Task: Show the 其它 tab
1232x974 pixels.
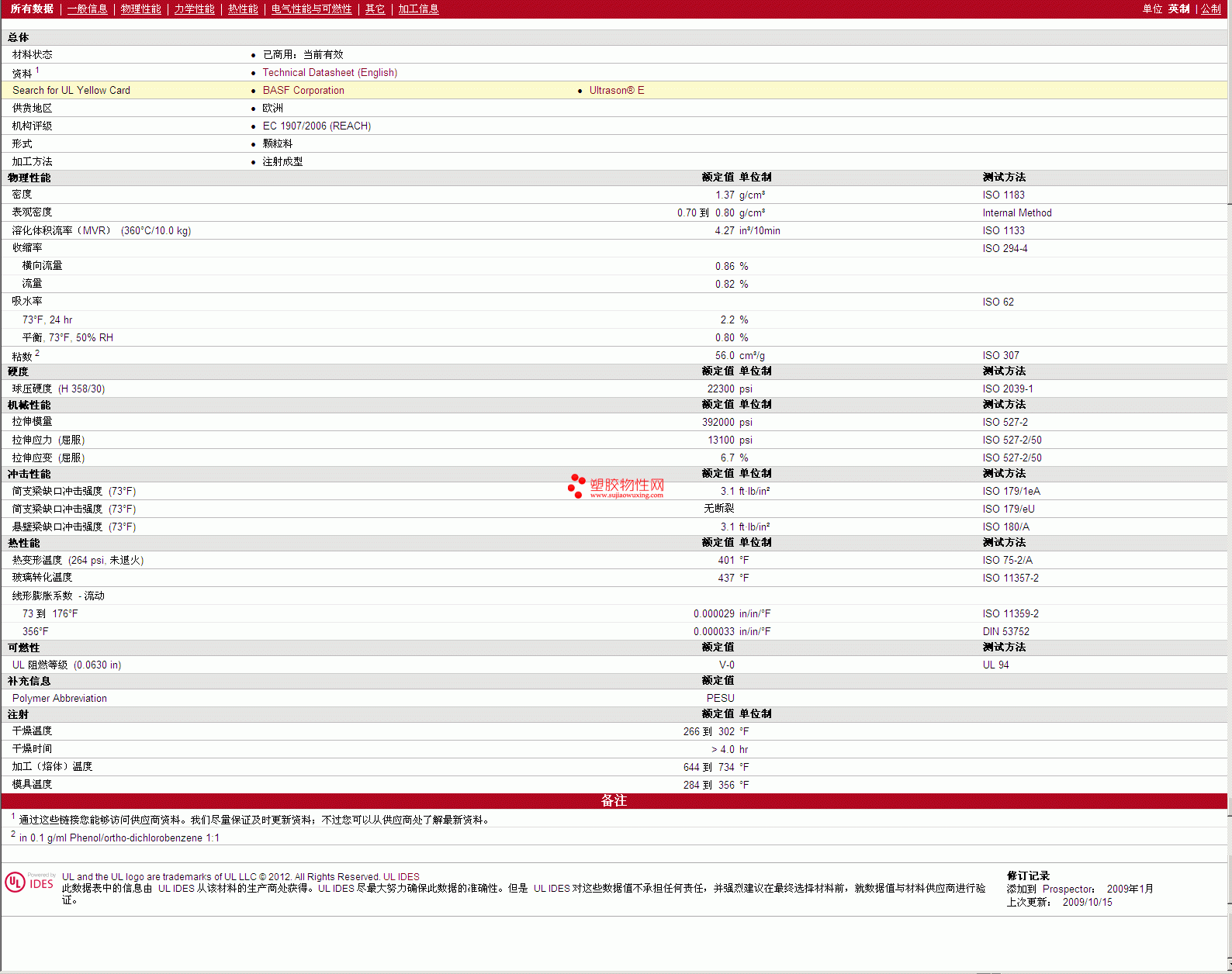Action: click(375, 9)
